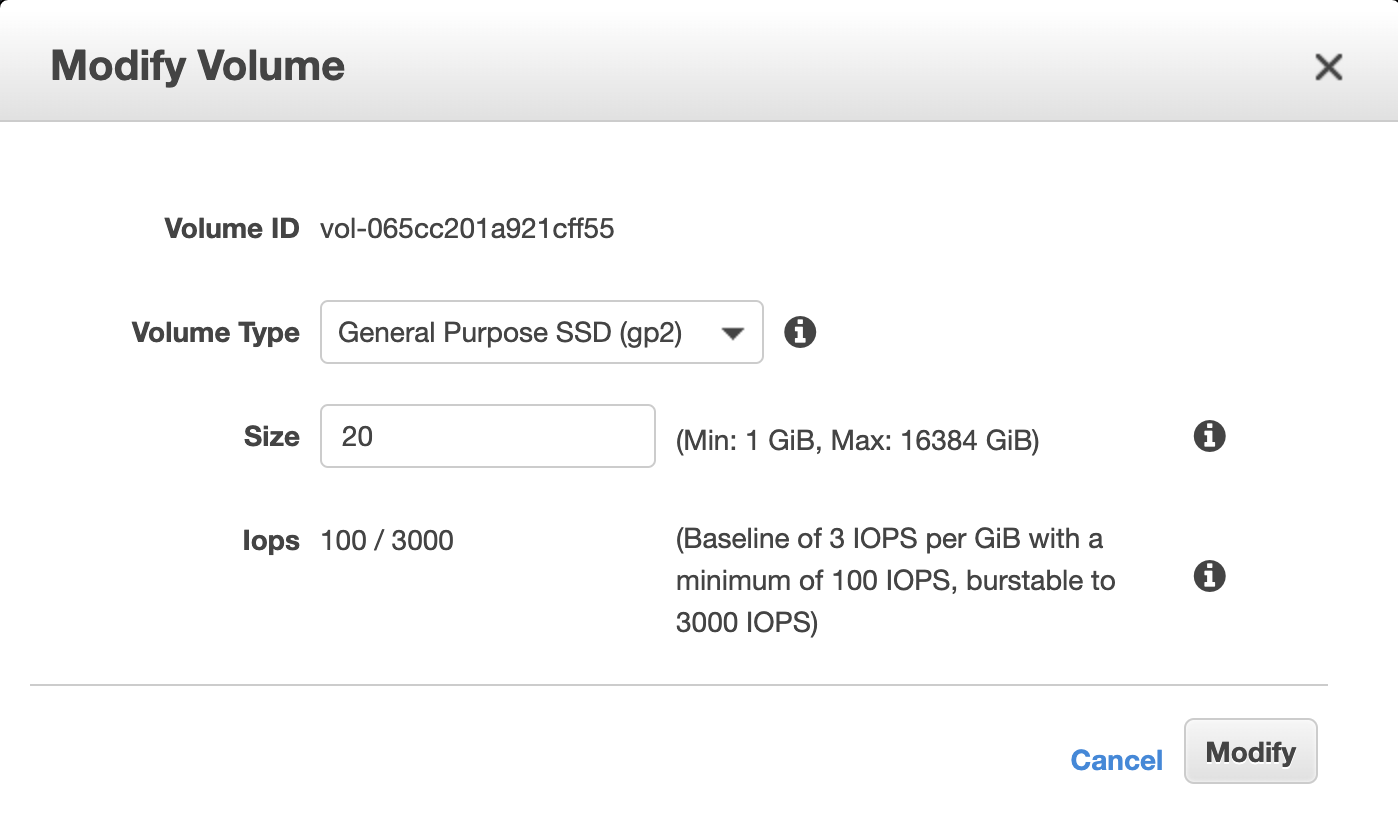Click the Modify button
1398x824 pixels.
click(1251, 752)
